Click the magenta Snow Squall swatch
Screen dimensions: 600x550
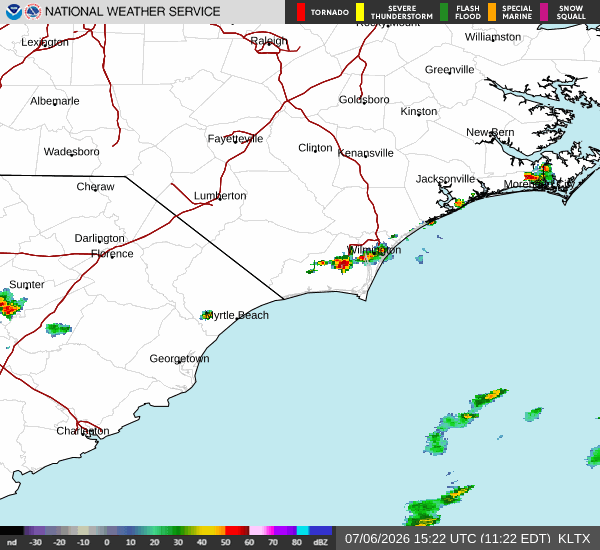[x=544, y=12]
